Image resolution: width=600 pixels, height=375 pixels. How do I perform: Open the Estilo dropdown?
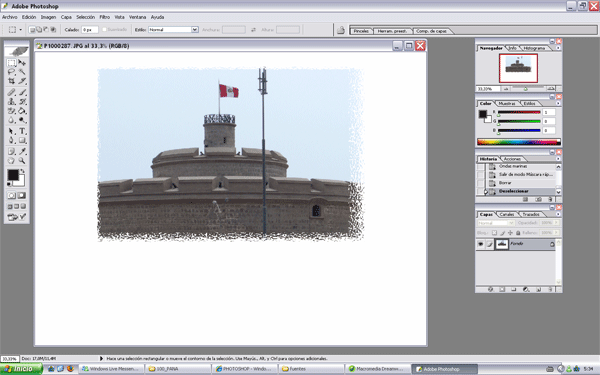click(x=195, y=29)
